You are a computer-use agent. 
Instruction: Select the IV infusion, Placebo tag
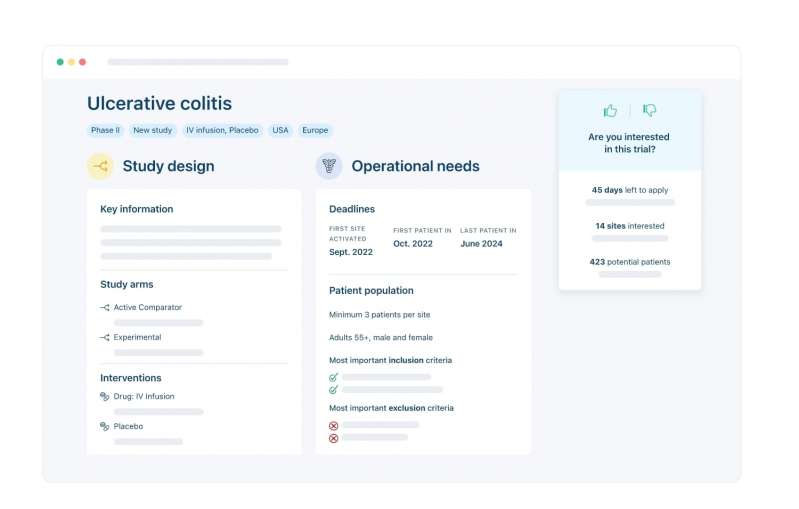click(x=222, y=130)
